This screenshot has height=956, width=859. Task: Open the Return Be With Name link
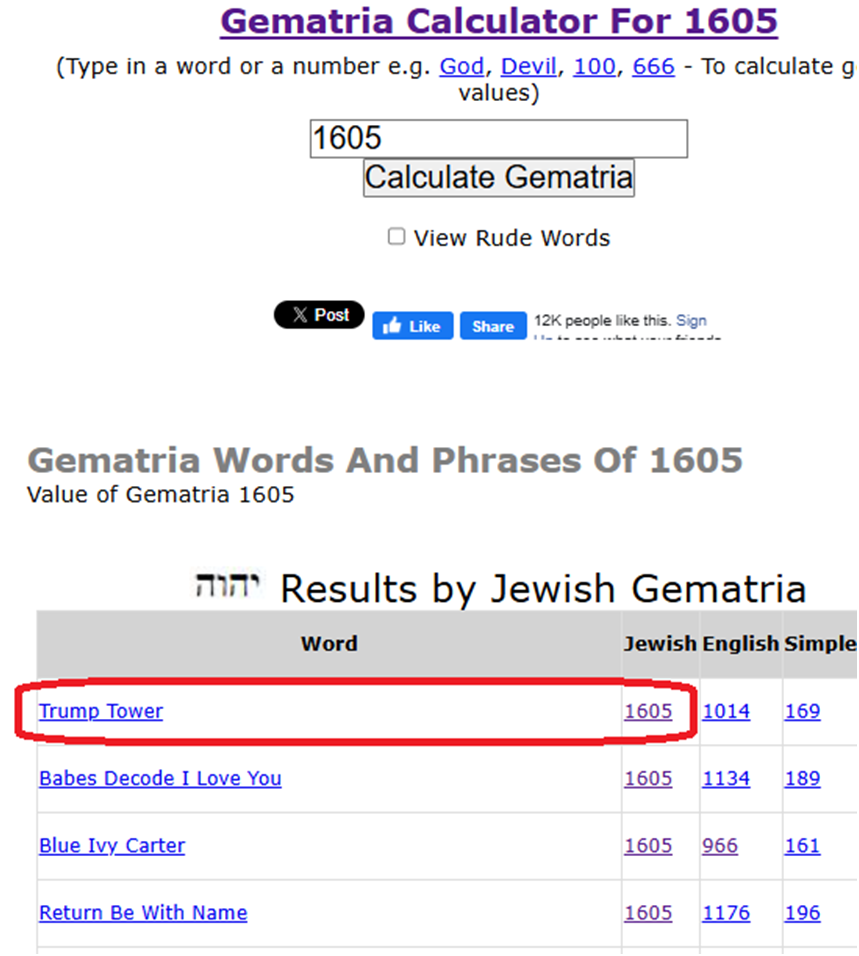[143, 912]
